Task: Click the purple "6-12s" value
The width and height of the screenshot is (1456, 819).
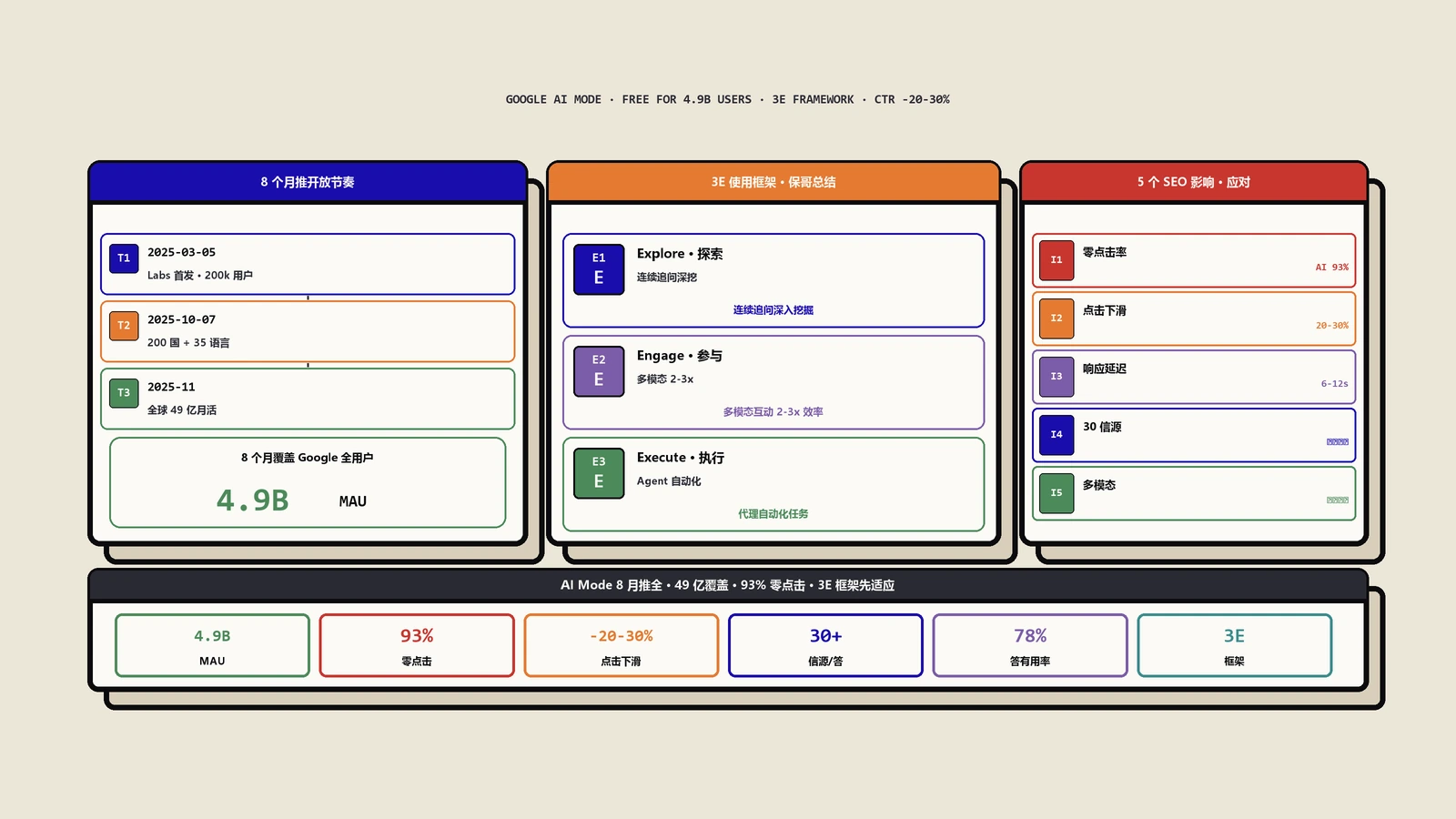Action: [1335, 384]
